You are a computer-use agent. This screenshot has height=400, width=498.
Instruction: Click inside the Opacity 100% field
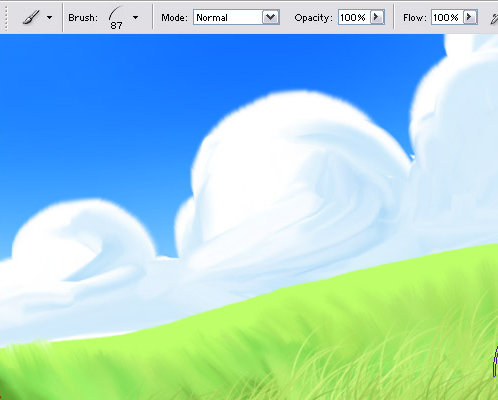click(x=354, y=17)
